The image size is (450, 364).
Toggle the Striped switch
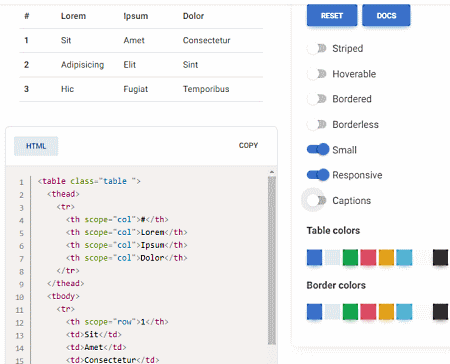pyautogui.click(x=316, y=48)
